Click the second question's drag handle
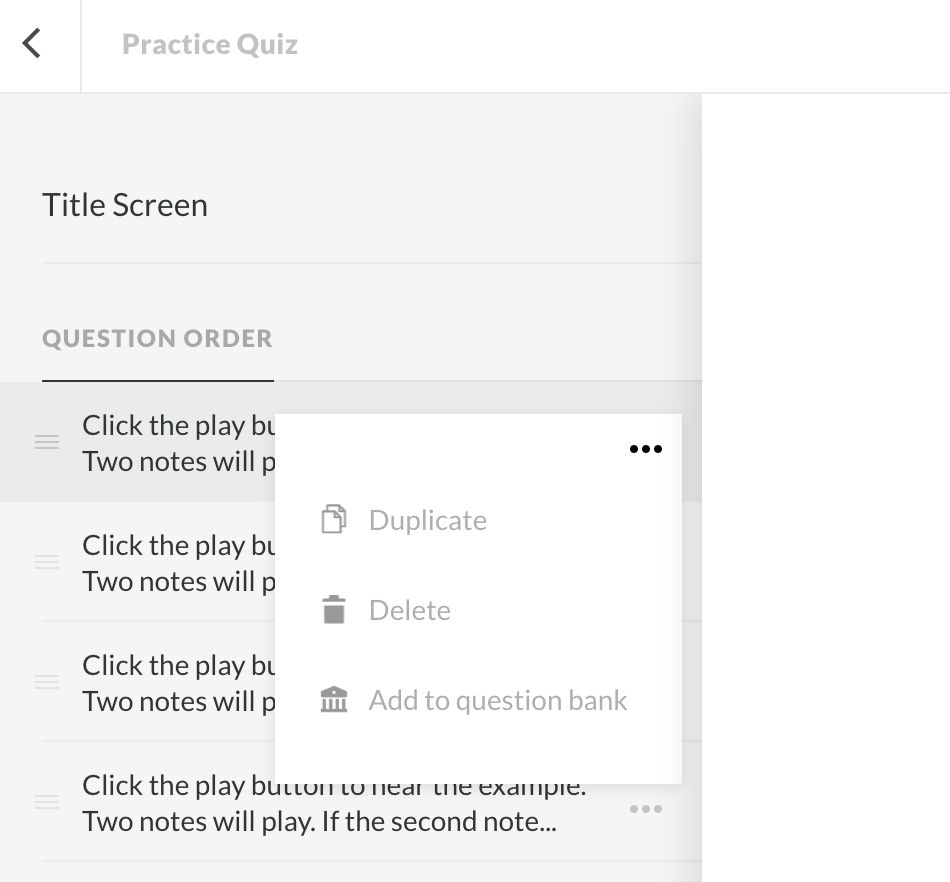Viewport: 950px width, 882px height. [x=47, y=562]
